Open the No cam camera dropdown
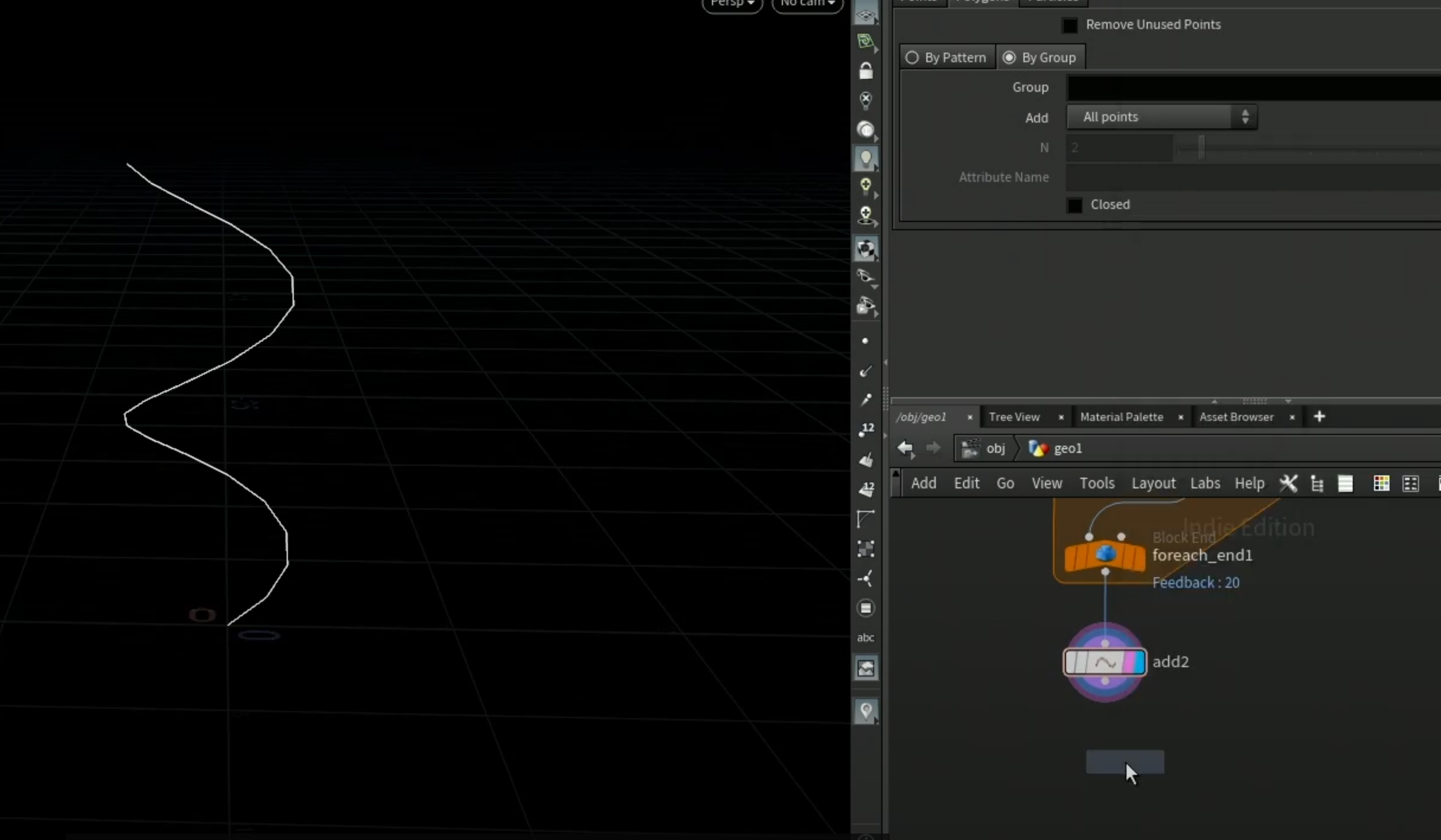The width and height of the screenshot is (1441, 840). pos(807,4)
